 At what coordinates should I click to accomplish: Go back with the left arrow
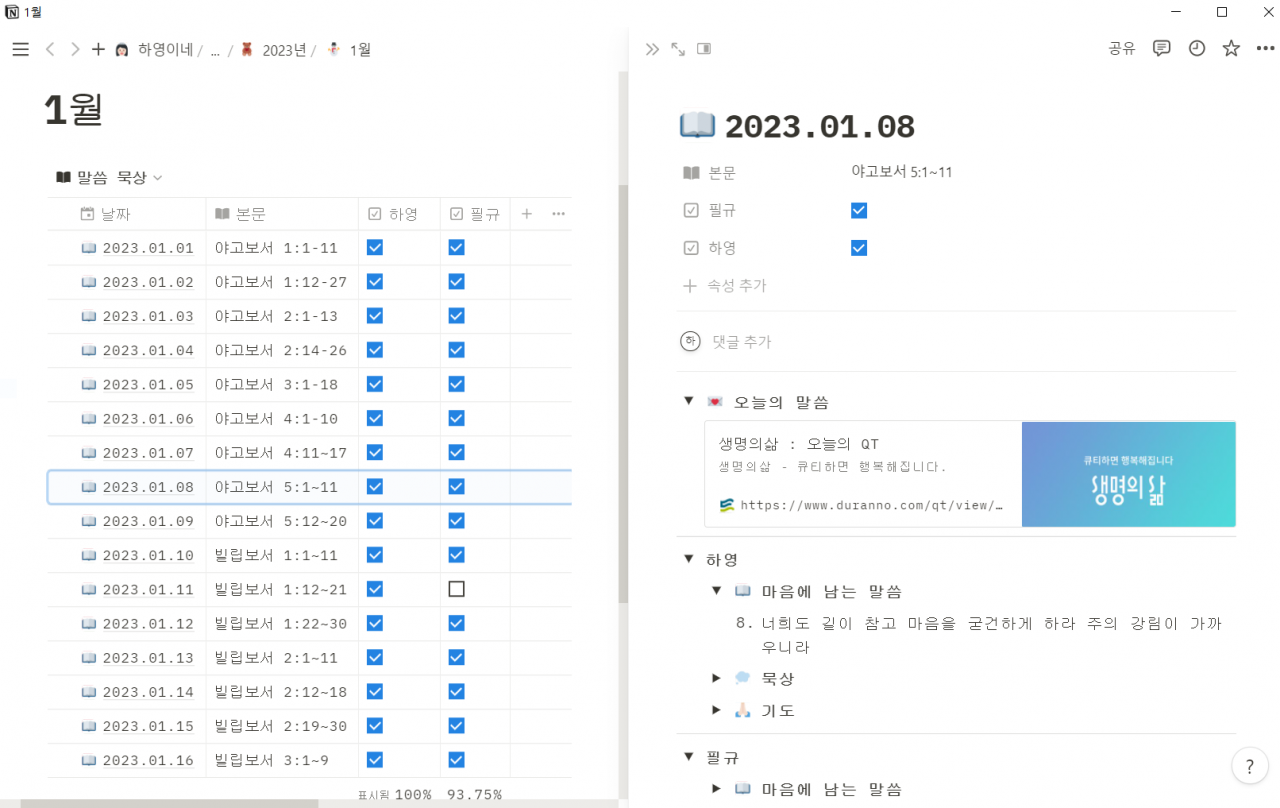point(50,49)
